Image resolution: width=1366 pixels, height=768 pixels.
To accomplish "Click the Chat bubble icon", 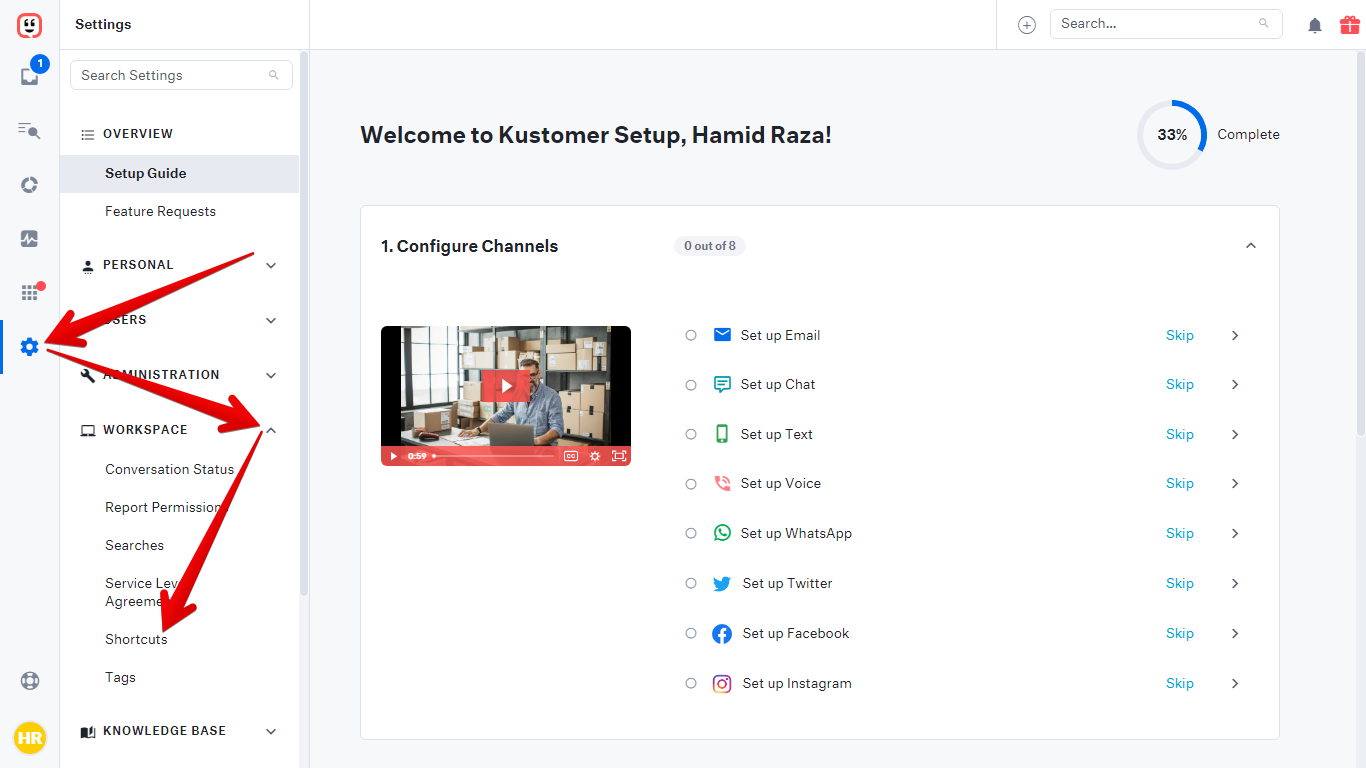I will 722,384.
